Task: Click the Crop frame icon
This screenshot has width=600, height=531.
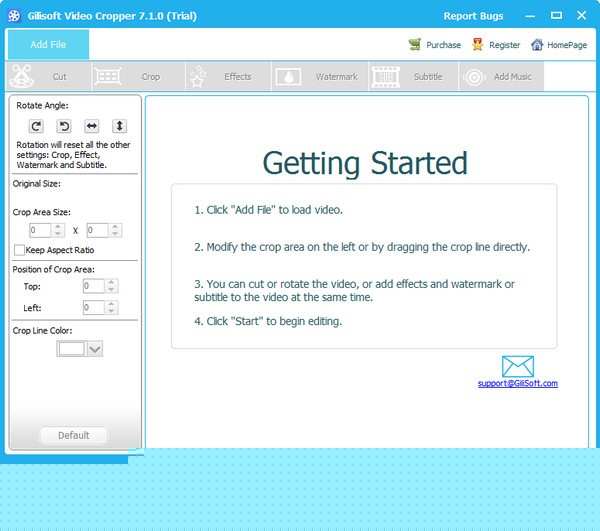Action: point(108,77)
